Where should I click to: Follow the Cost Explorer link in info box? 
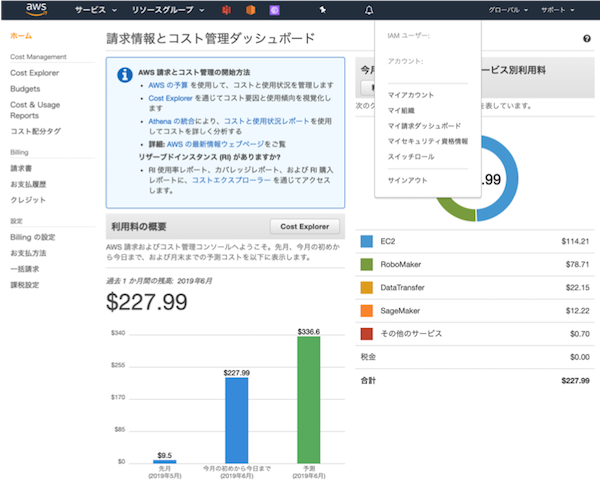coord(170,98)
